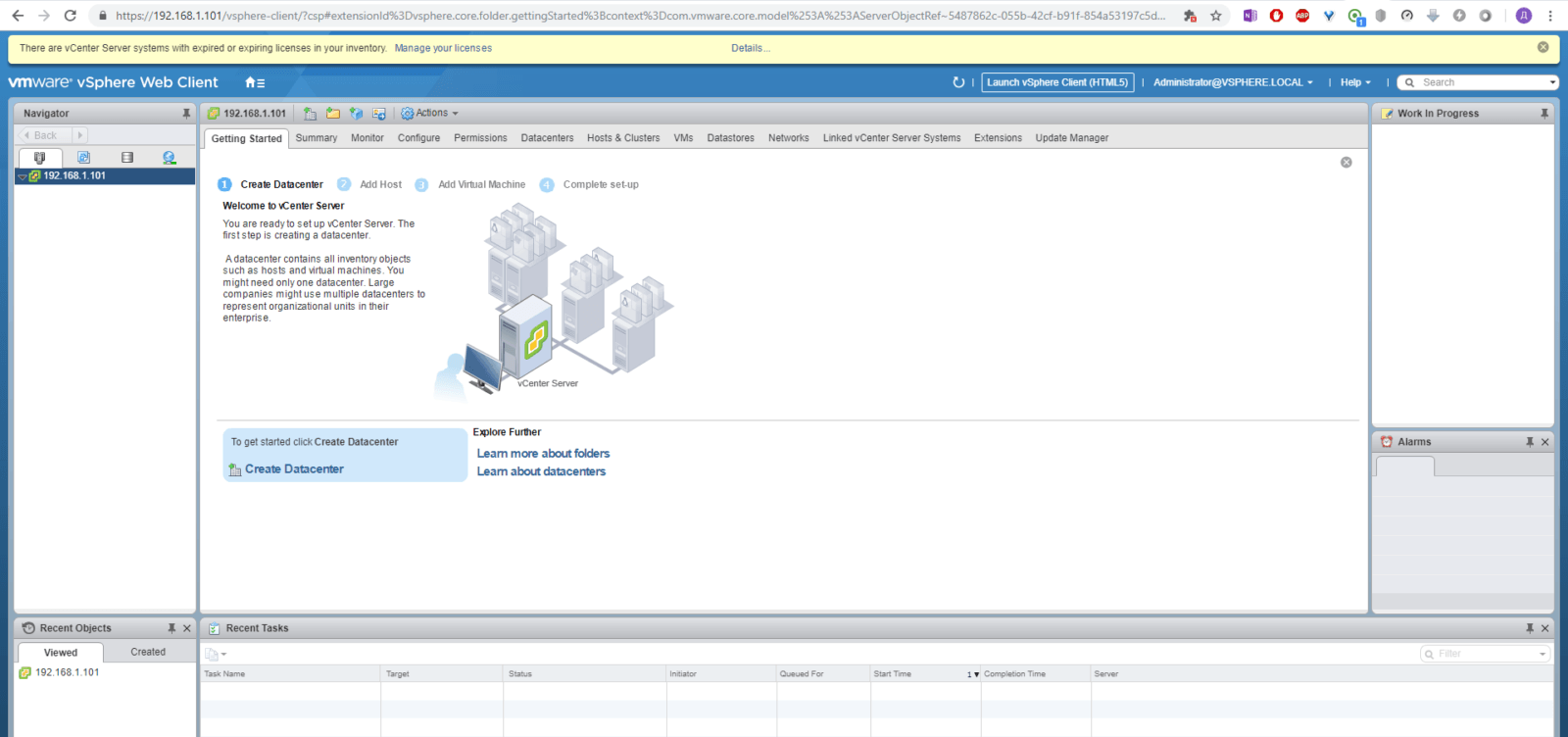Screen dimensions: 1568x737
Task: Click the New Folder toolbar icon
Action: click(333, 114)
